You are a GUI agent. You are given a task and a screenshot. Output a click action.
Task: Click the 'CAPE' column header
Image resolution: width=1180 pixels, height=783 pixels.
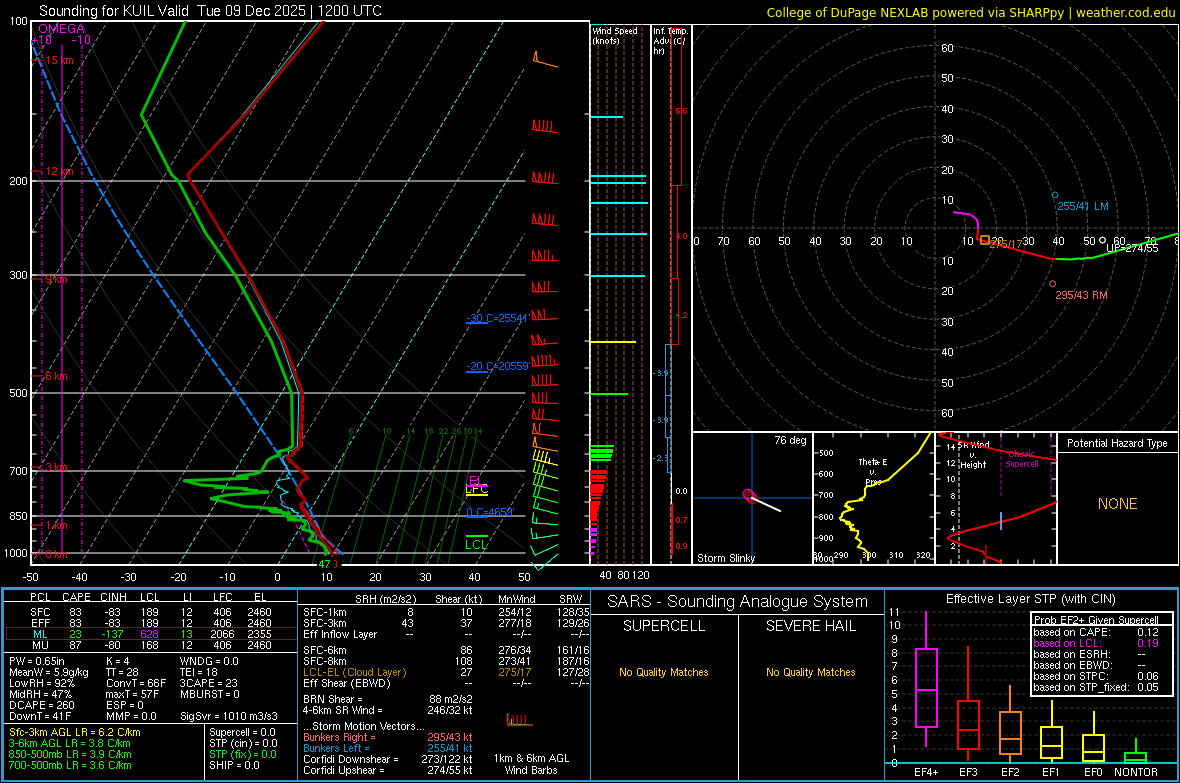click(76, 597)
